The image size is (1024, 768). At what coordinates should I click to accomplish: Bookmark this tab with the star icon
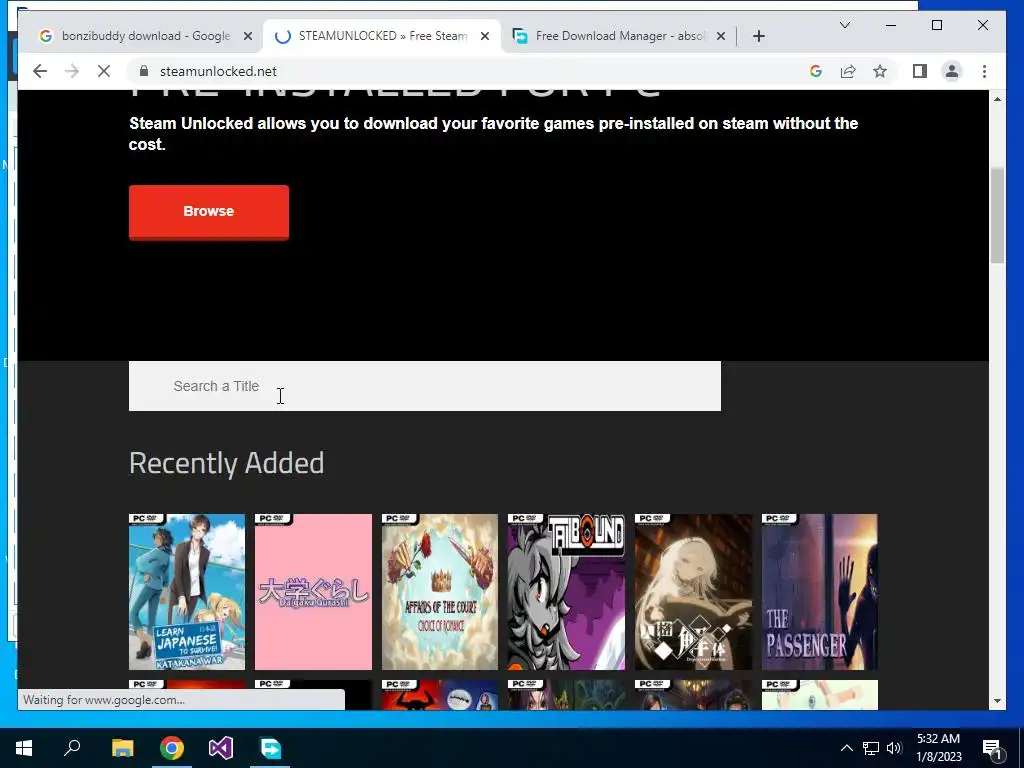[880, 71]
